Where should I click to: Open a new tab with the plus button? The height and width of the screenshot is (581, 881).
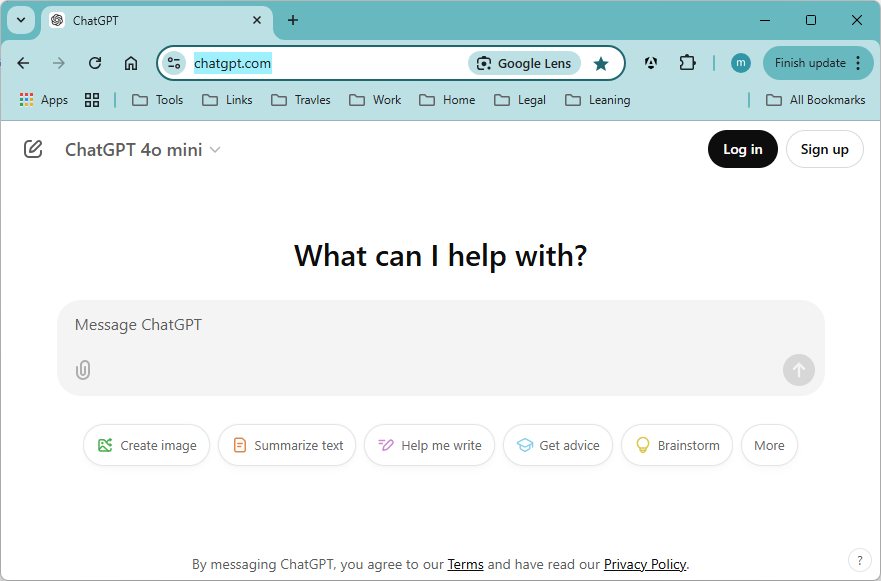293,20
